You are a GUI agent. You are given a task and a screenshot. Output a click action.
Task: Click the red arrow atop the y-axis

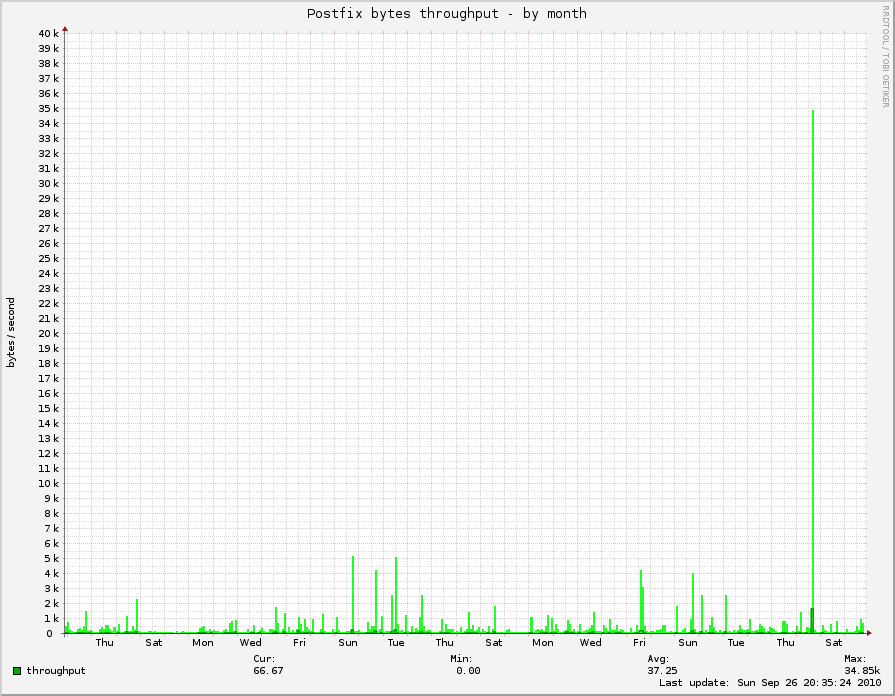(65, 29)
